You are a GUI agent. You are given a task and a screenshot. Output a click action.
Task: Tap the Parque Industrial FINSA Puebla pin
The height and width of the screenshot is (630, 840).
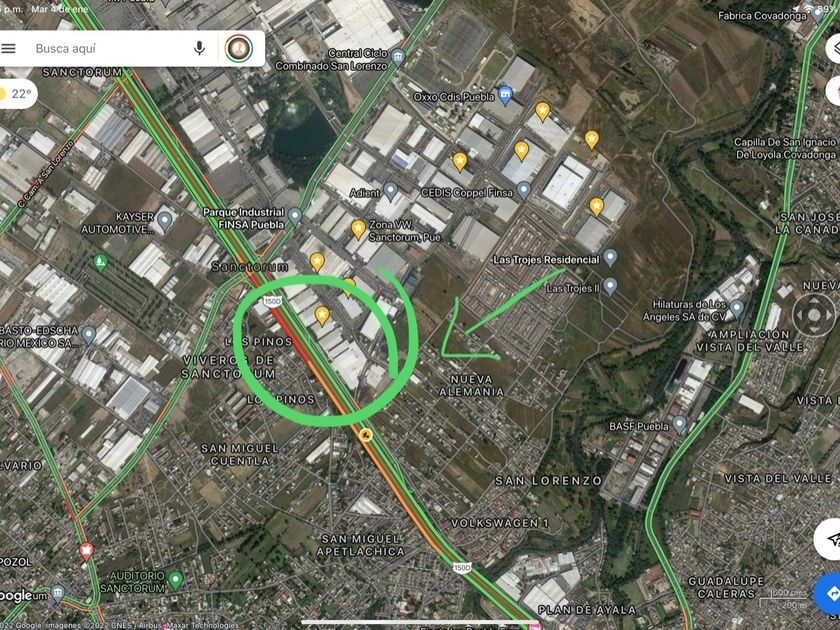click(295, 216)
